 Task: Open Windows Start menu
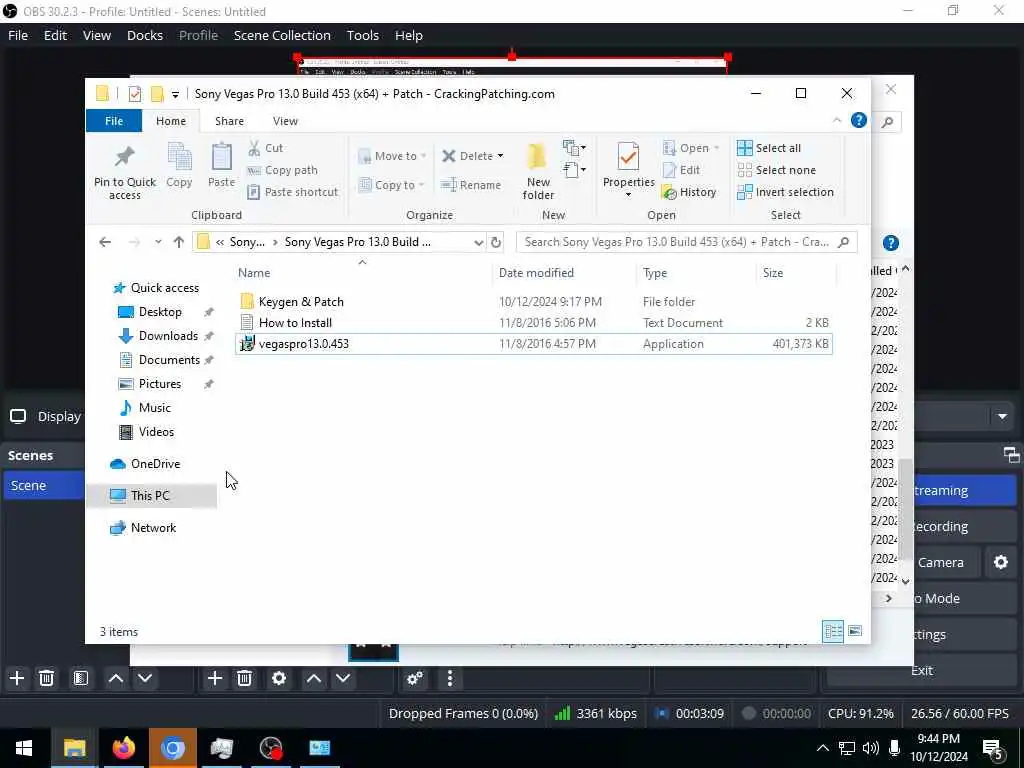24,748
